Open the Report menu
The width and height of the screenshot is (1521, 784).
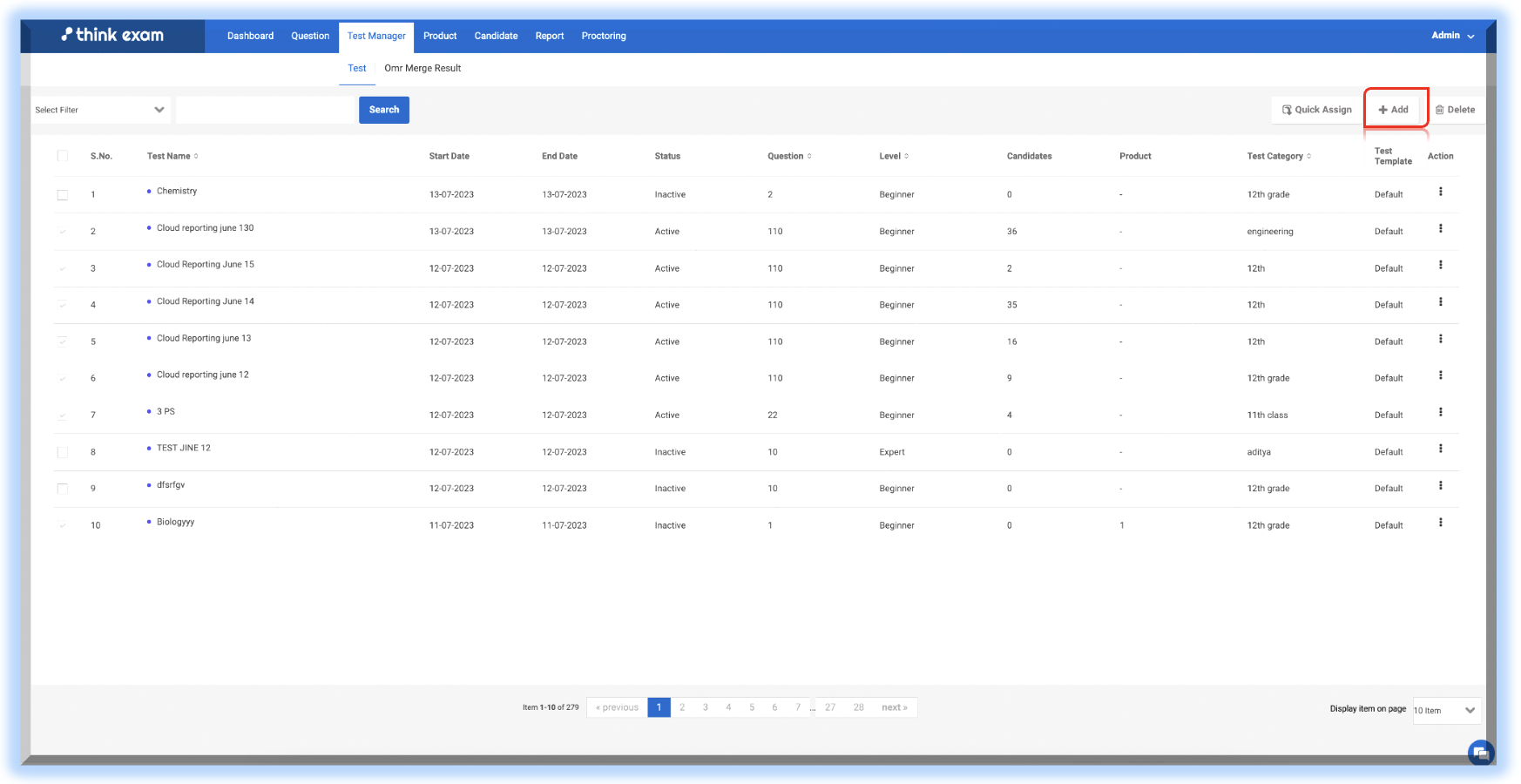550,36
